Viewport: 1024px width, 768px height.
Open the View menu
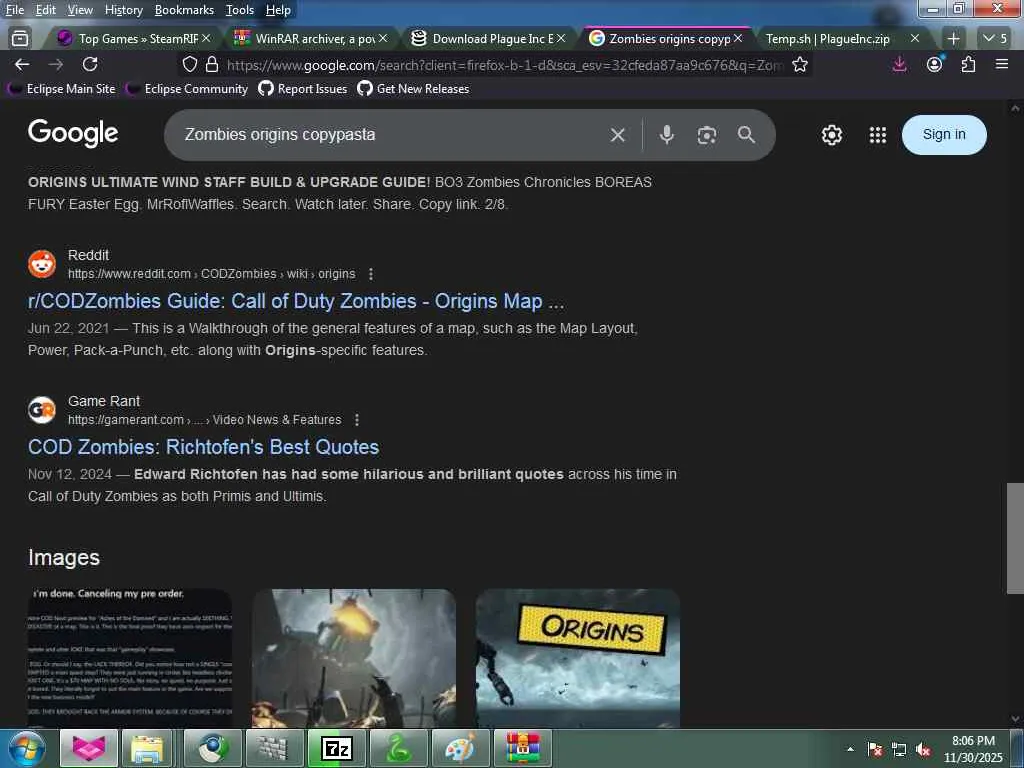click(80, 10)
